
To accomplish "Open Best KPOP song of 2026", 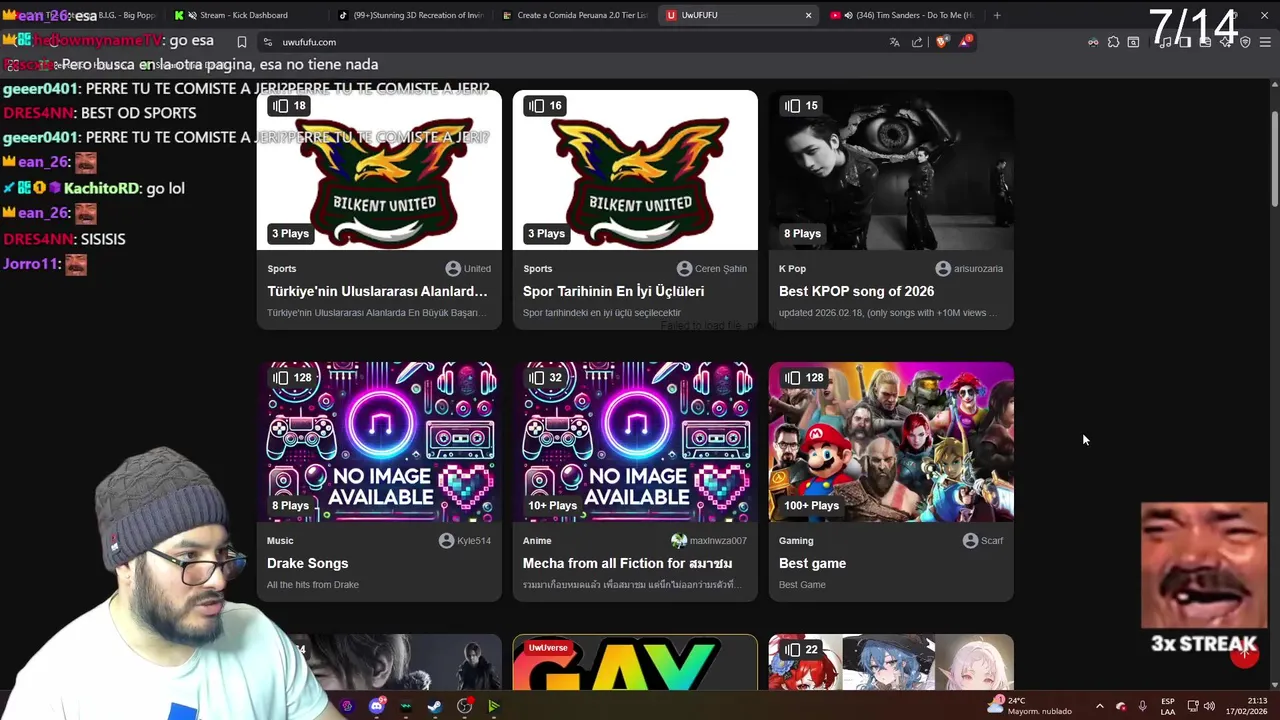I will coord(856,291).
